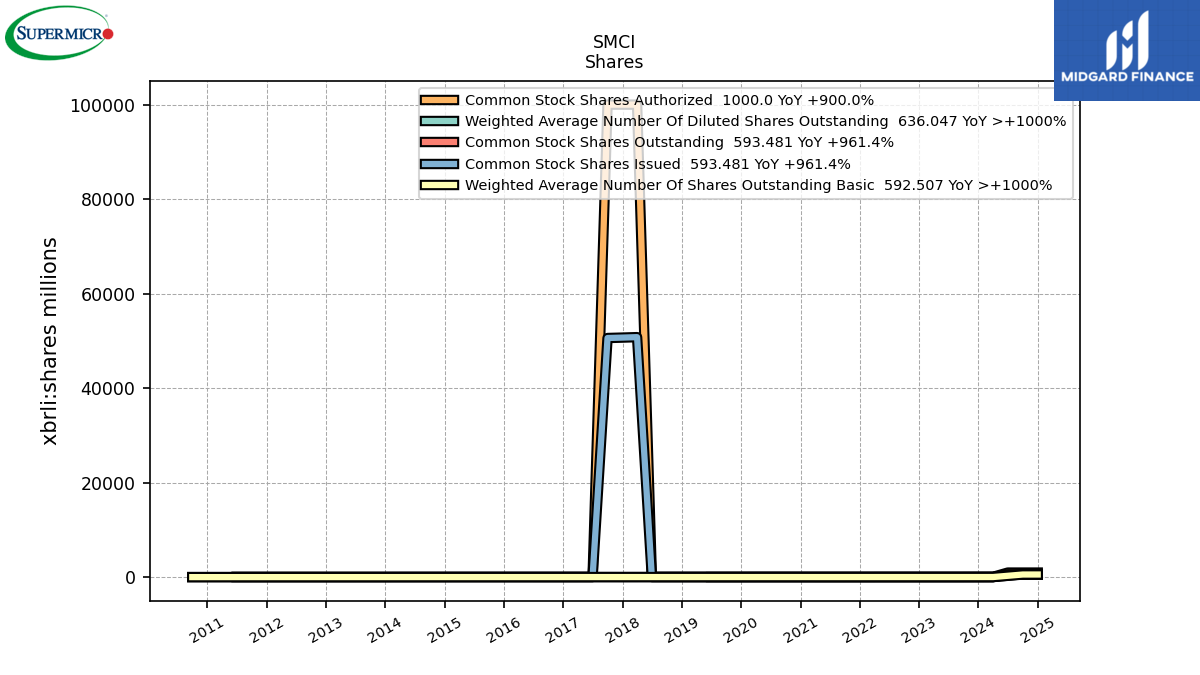Click the red Common Stock Shares Outstanding swatch

tap(439, 142)
